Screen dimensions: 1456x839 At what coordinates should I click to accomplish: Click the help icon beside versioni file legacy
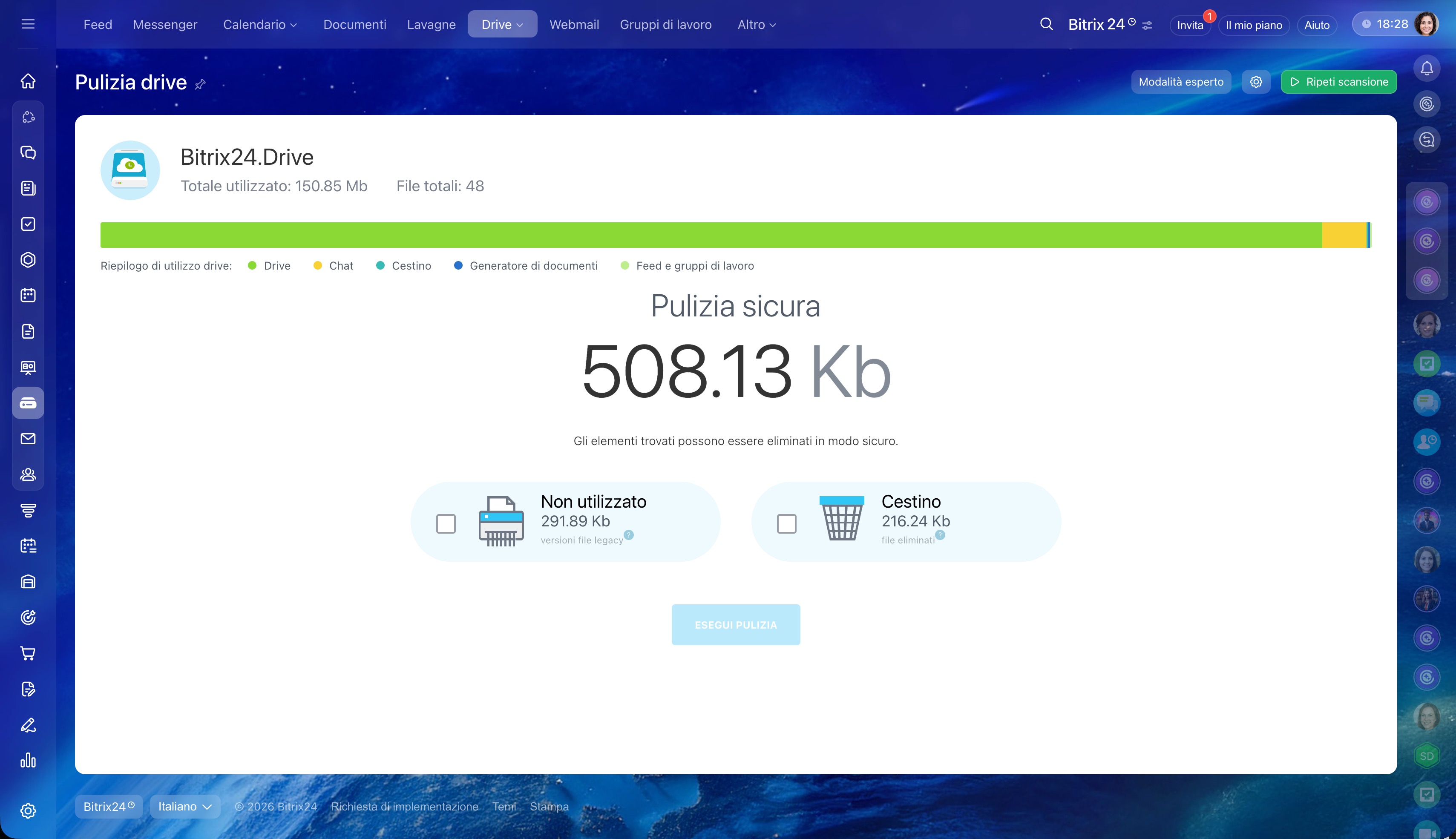coord(629,535)
